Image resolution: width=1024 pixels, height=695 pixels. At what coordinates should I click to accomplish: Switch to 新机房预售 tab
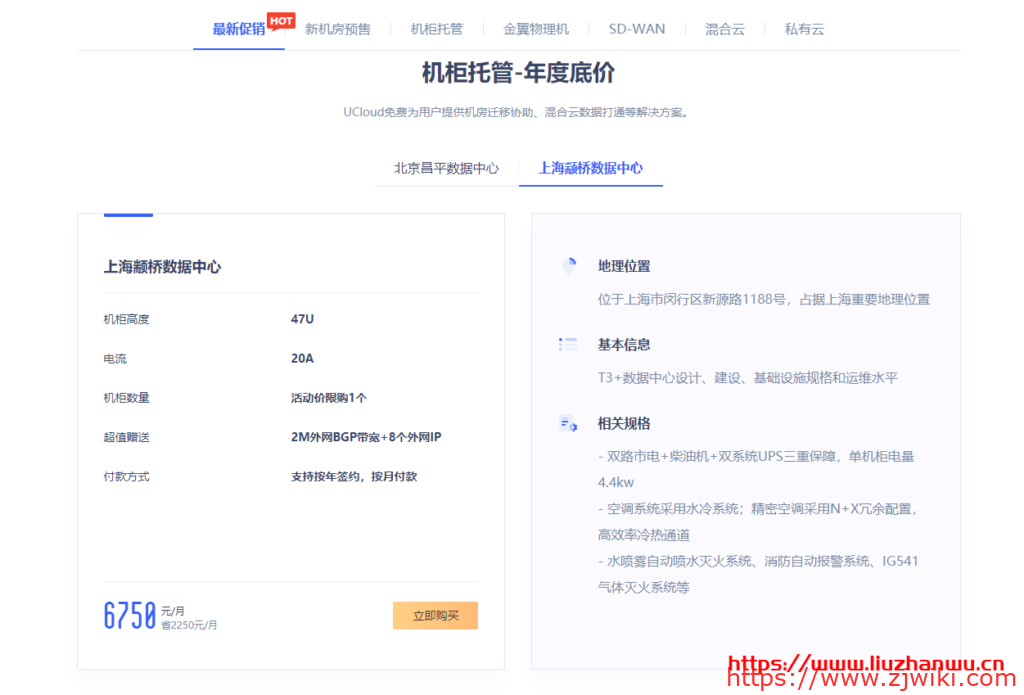[x=337, y=29]
